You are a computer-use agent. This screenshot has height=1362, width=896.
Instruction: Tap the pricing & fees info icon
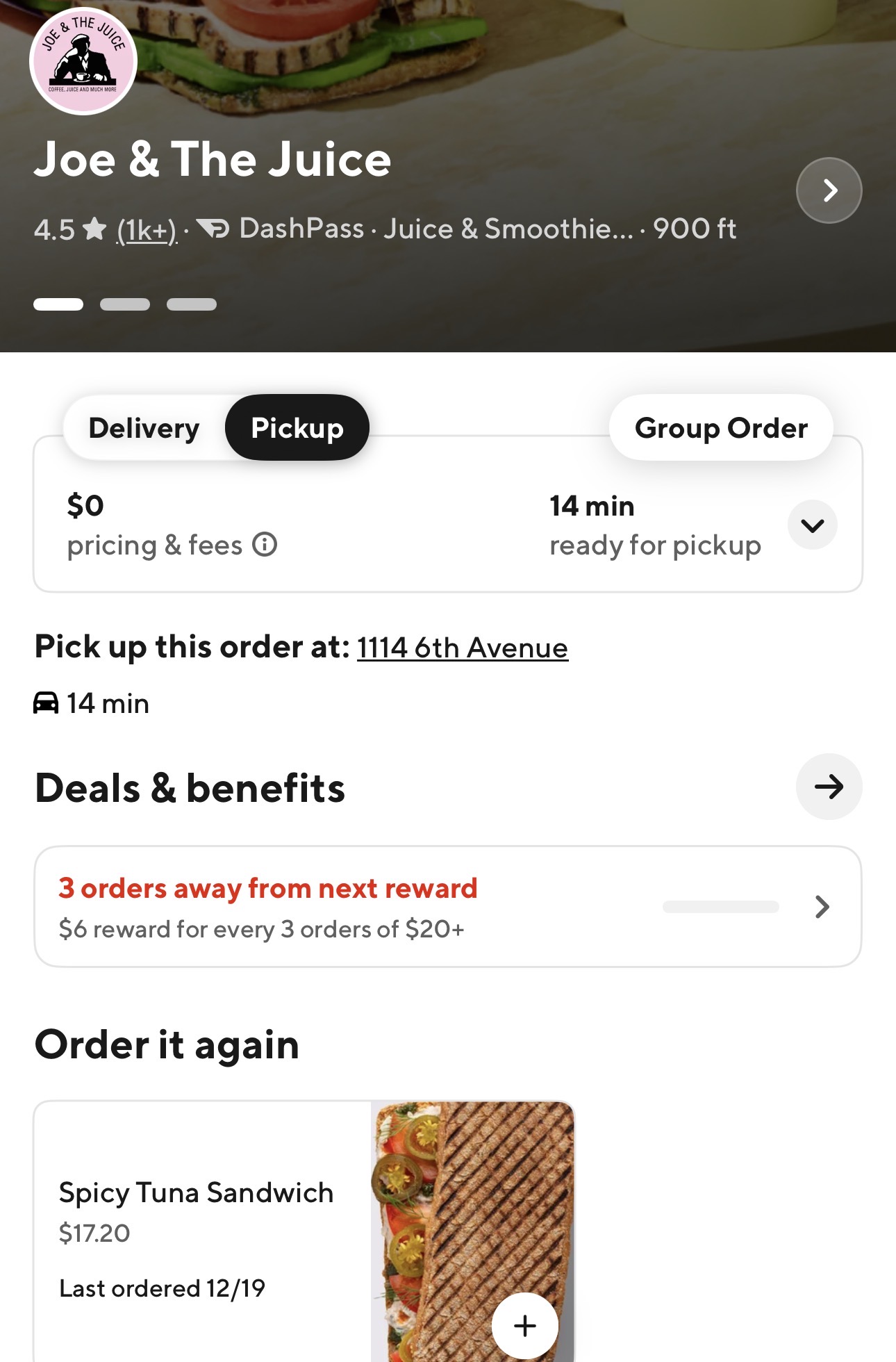(265, 545)
